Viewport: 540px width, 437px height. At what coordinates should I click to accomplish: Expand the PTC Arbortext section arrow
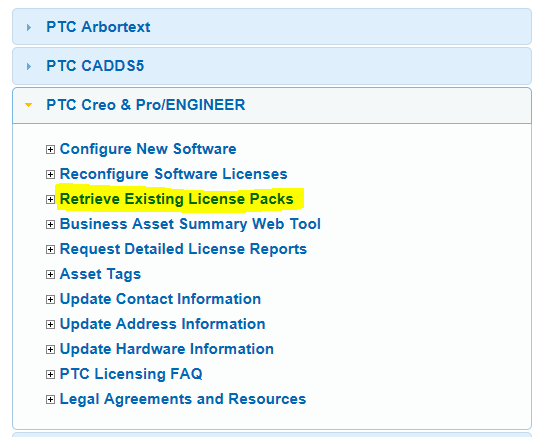pyautogui.click(x=29, y=28)
